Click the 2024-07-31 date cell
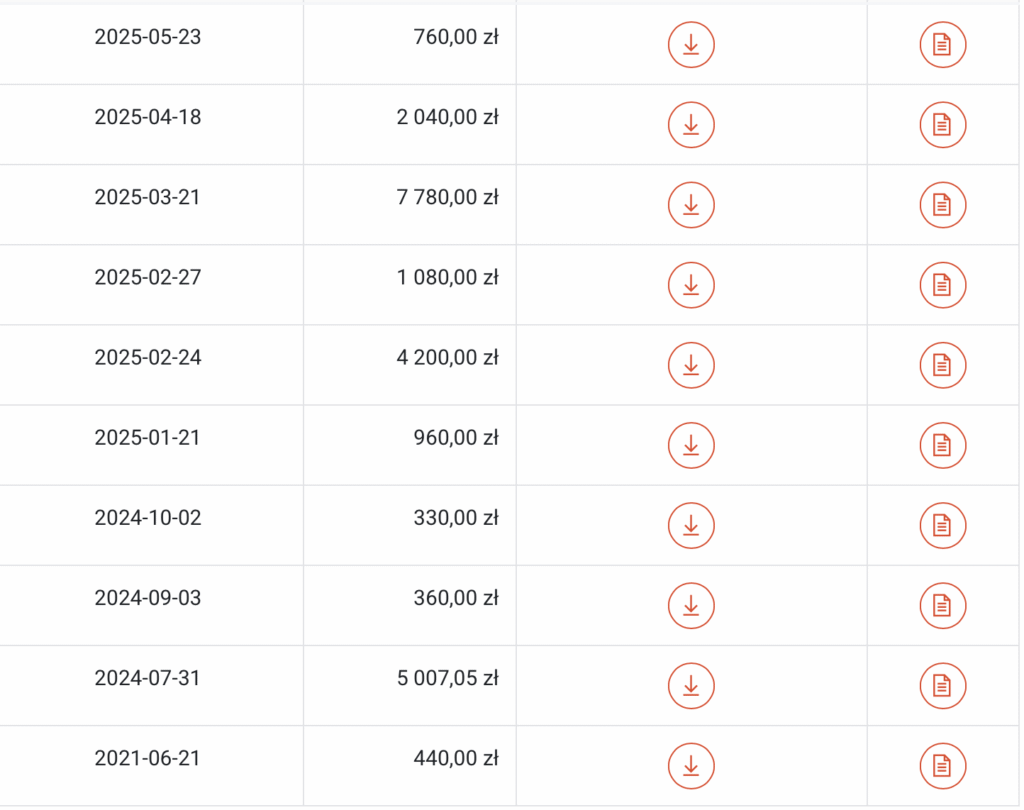1024x810 pixels. point(147,678)
